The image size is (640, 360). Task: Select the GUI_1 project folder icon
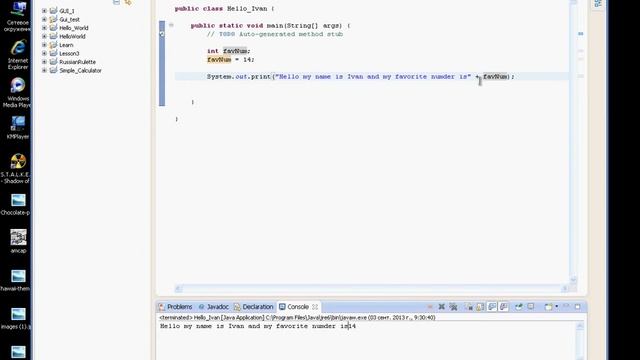53,11
